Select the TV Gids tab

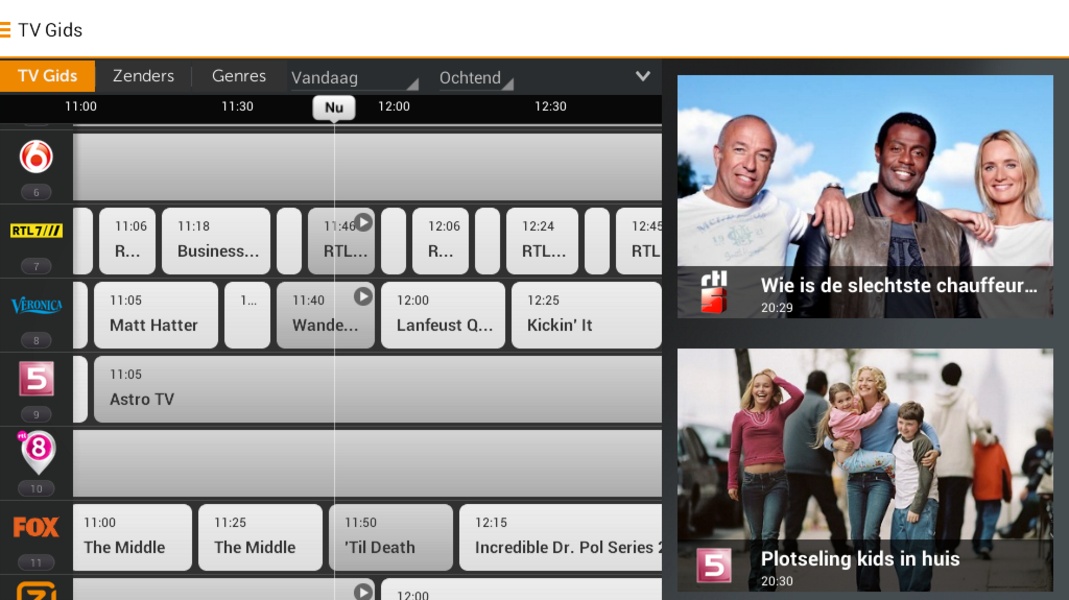pyautogui.click(x=47, y=76)
